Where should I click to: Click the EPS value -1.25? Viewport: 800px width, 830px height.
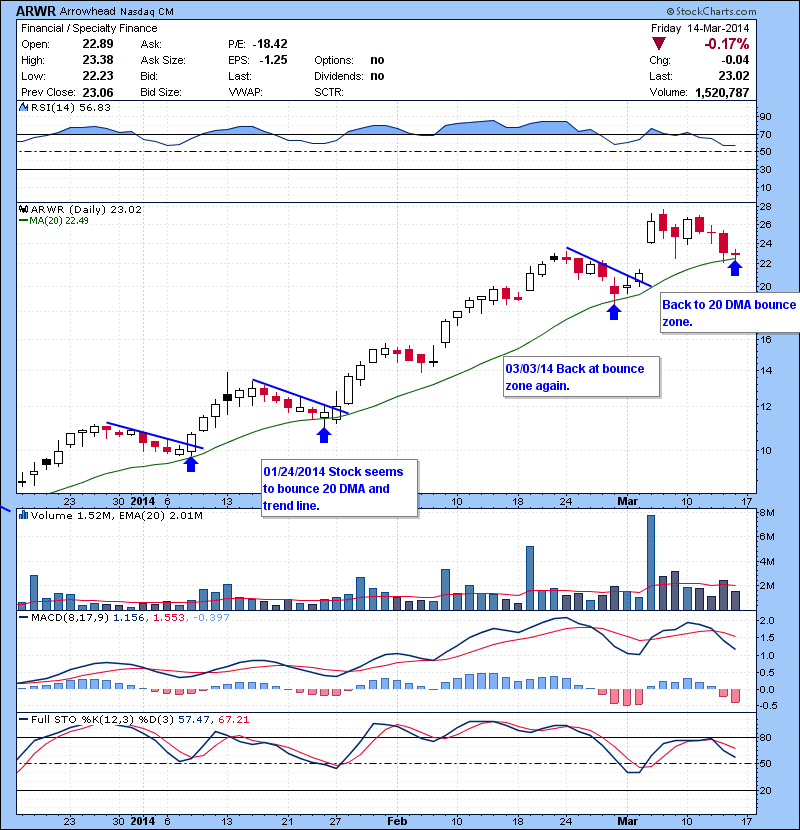point(273,60)
